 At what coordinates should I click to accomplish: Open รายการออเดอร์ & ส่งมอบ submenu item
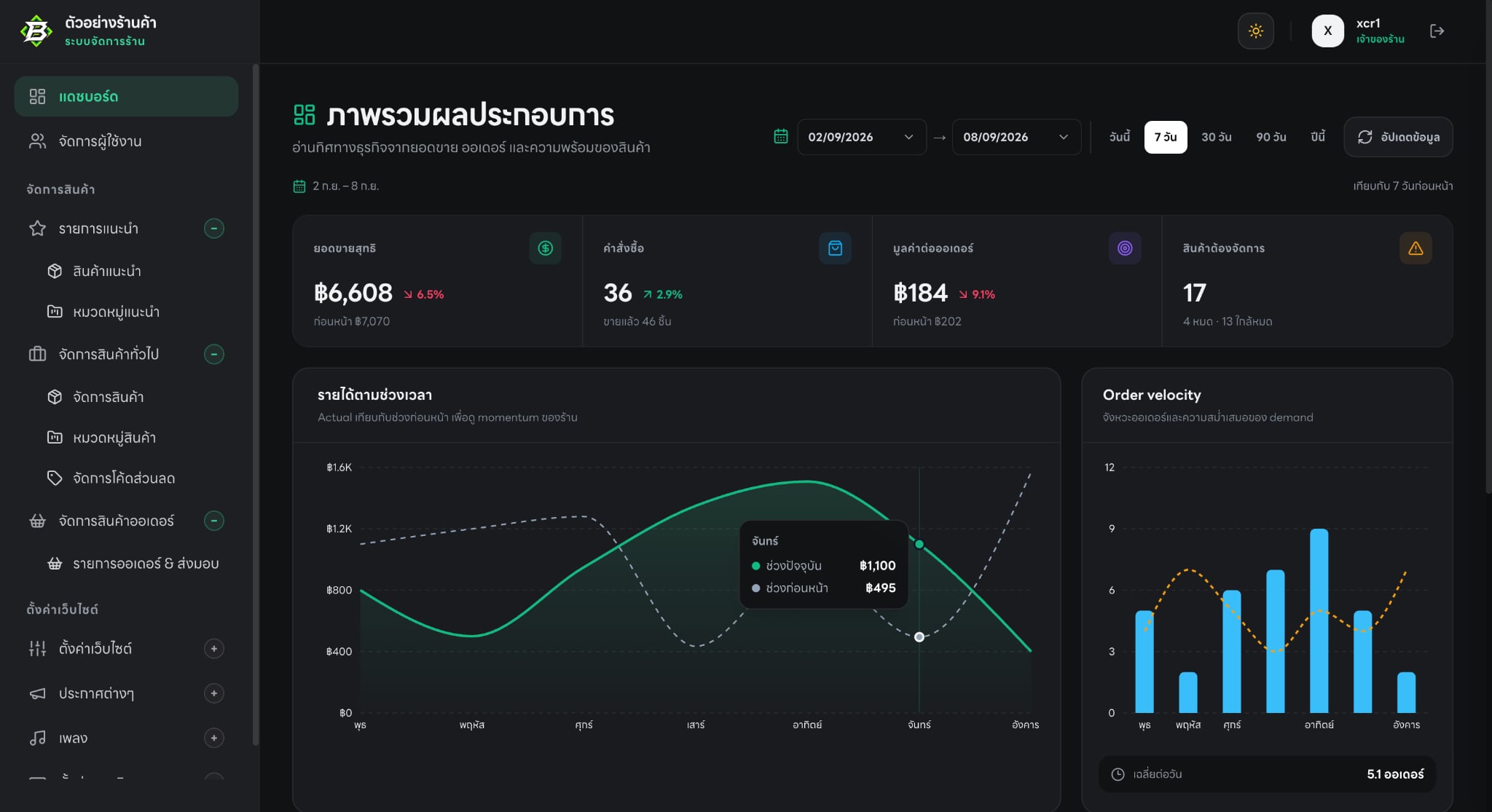click(x=135, y=564)
